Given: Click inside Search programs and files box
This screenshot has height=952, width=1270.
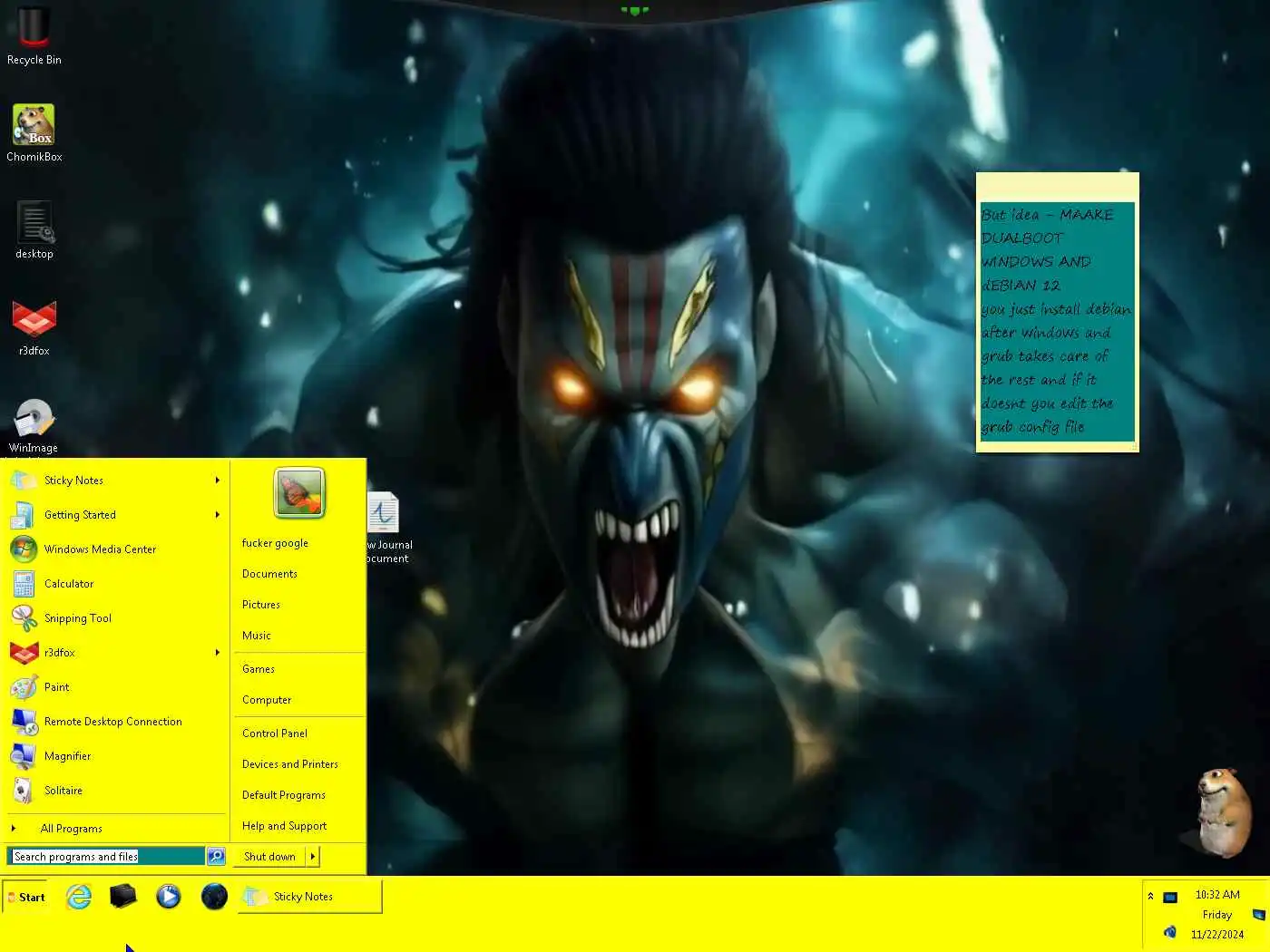Looking at the screenshot, I should pyautogui.click(x=107, y=856).
